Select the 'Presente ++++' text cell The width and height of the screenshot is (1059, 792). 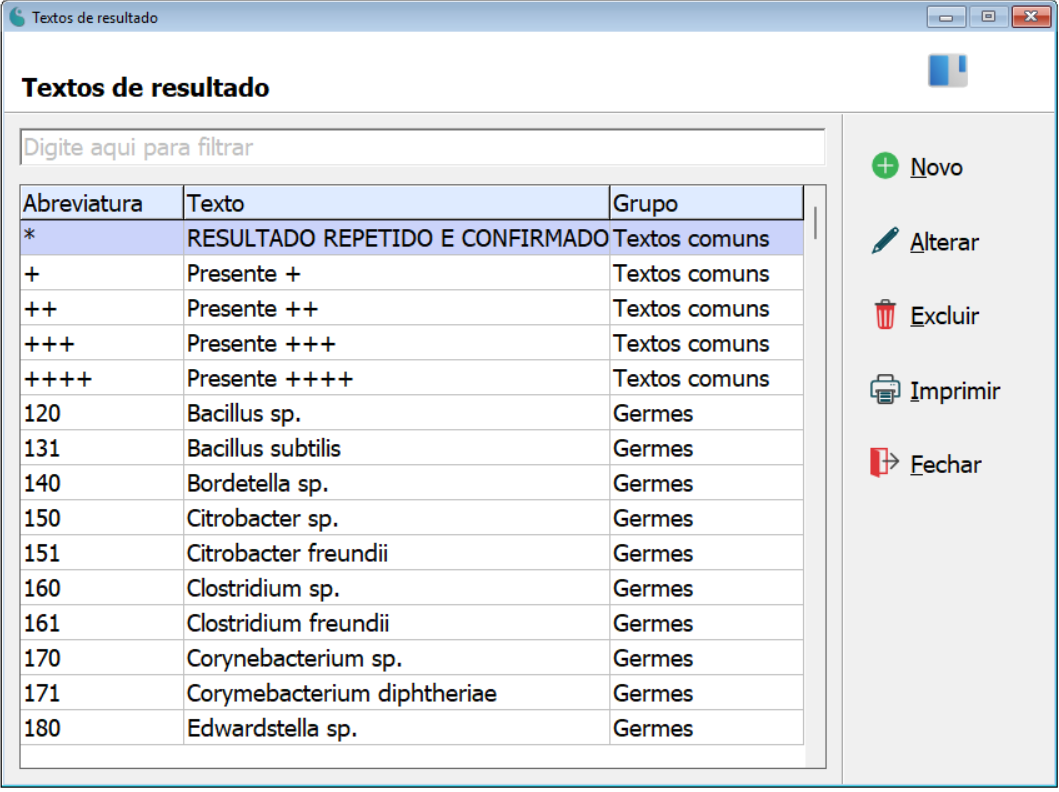click(x=396, y=378)
